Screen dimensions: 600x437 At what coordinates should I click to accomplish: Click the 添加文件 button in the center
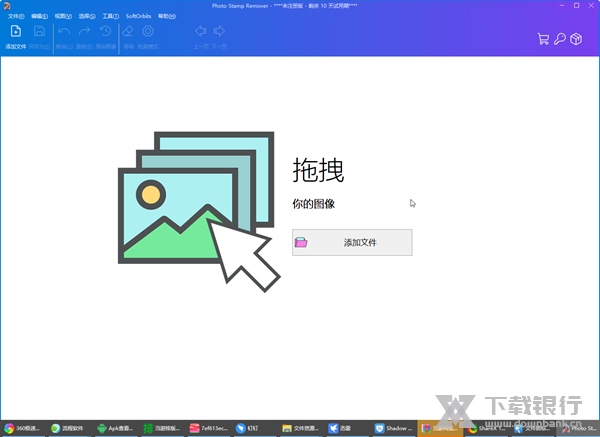352,242
